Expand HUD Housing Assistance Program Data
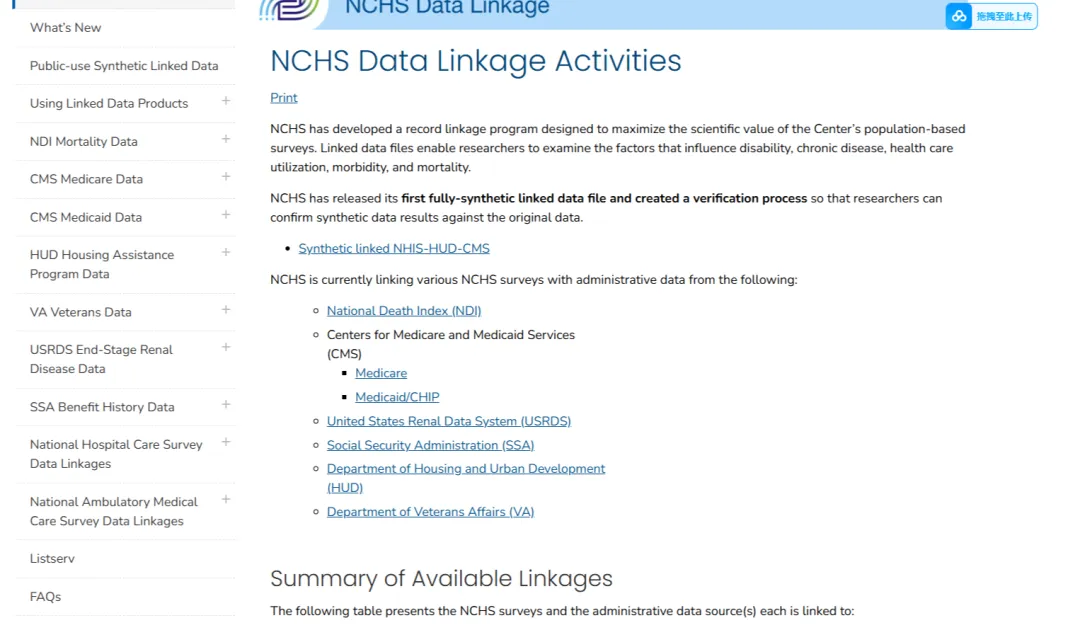 click(x=225, y=253)
